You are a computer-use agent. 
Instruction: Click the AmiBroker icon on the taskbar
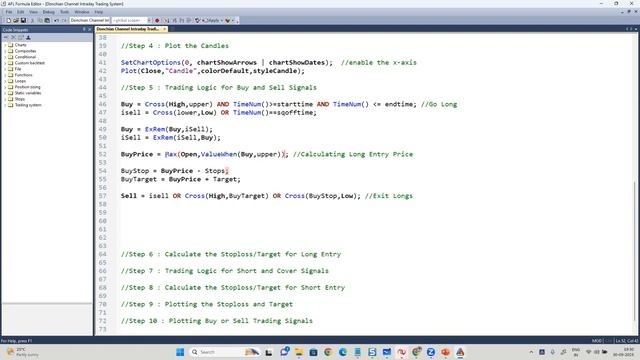pyautogui.click(x=460, y=352)
